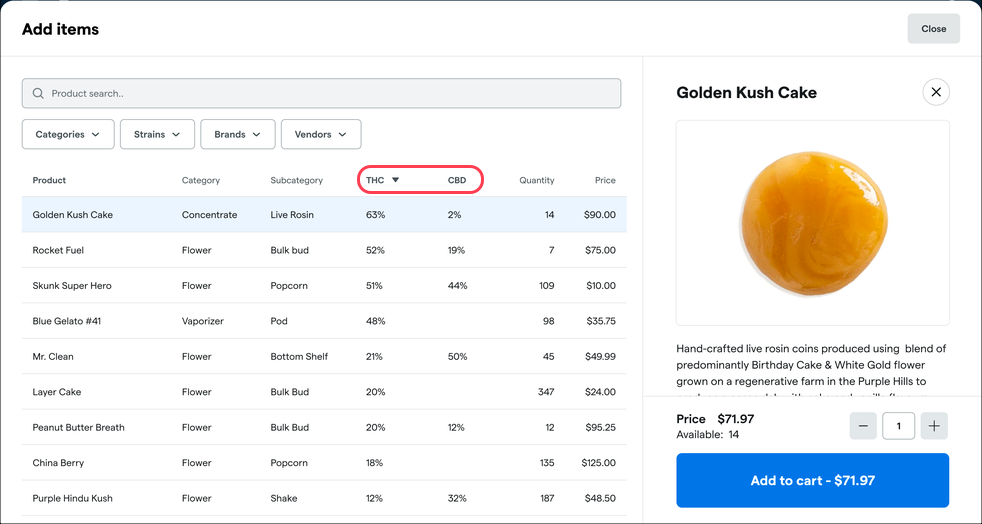Image resolution: width=982 pixels, height=524 pixels.
Task: Decrease quantity with minus button
Action: coord(863,426)
